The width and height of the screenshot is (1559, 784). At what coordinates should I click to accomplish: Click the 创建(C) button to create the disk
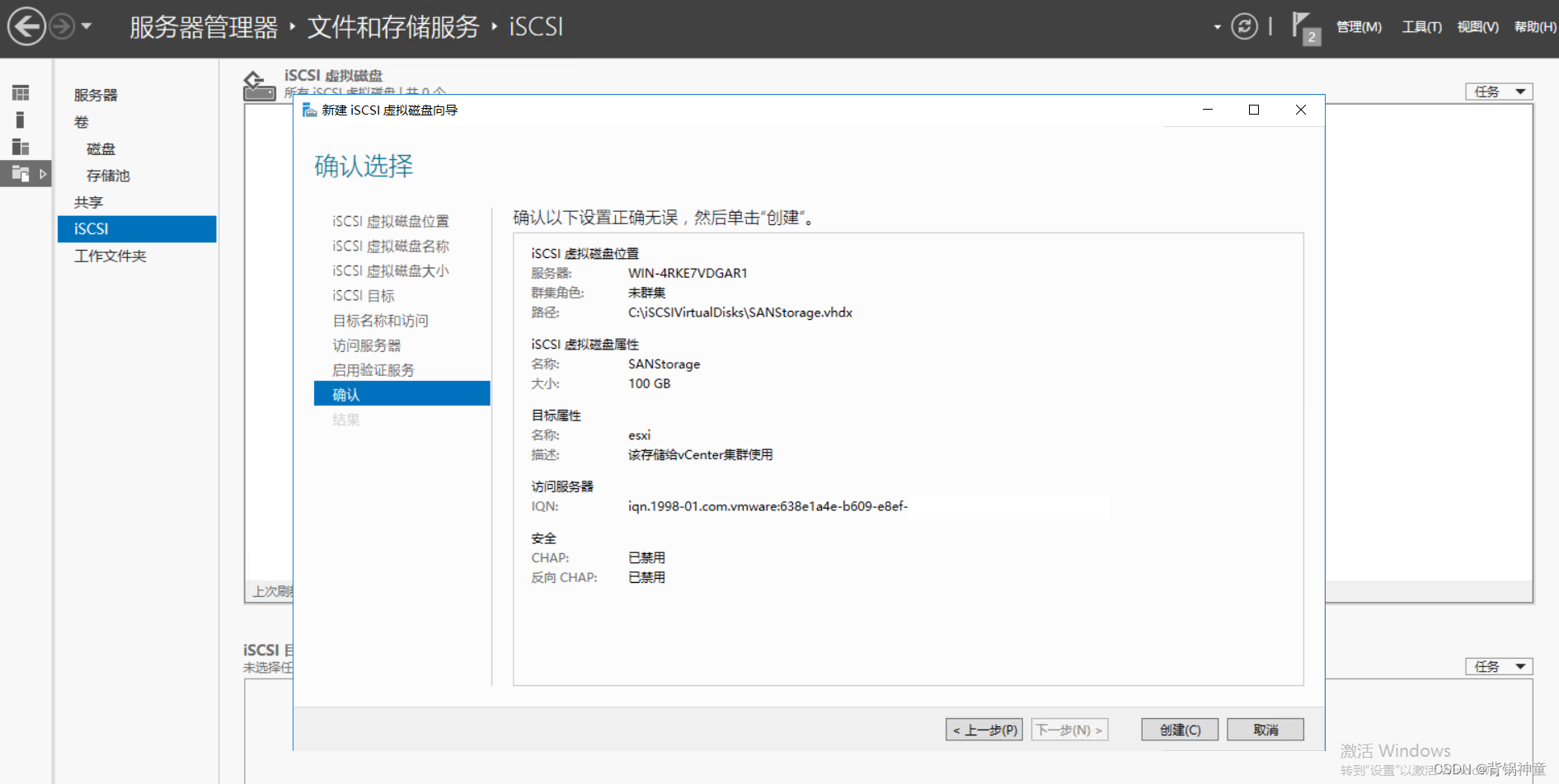1179,730
